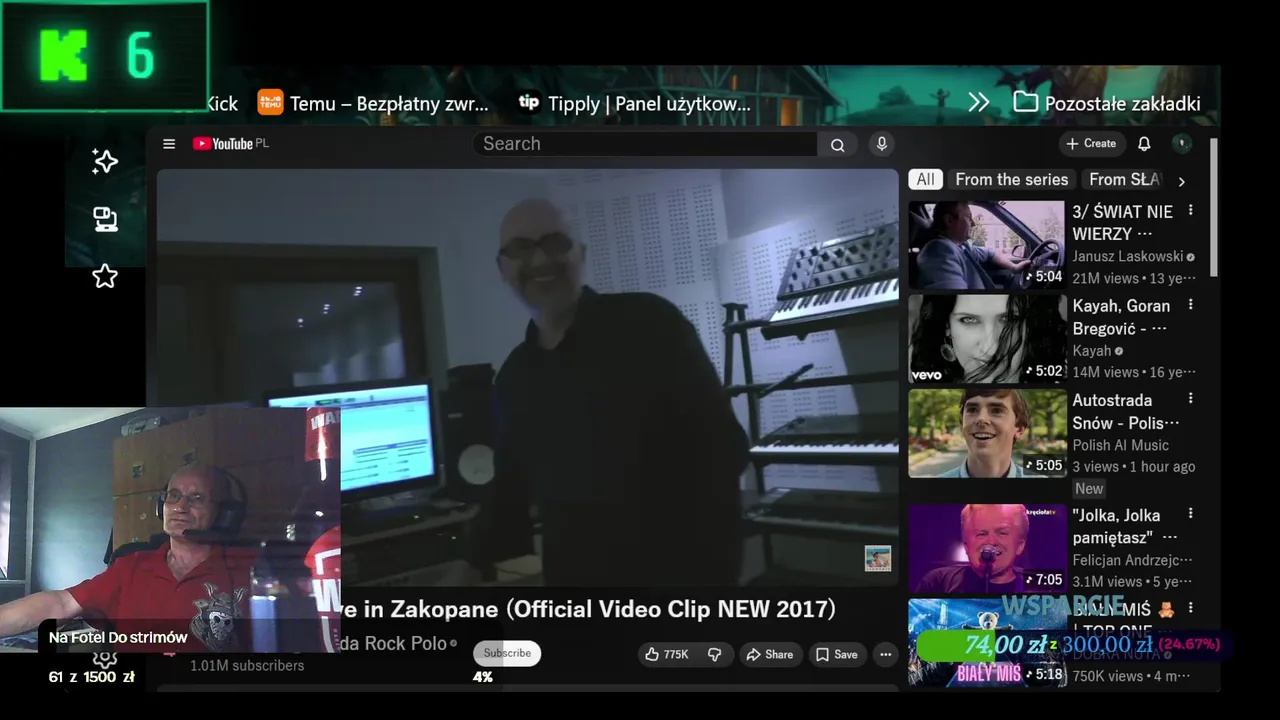Click the page vertical scrollbar
The height and width of the screenshot is (720, 1280).
pyautogui.click(x=1214, y=207)
